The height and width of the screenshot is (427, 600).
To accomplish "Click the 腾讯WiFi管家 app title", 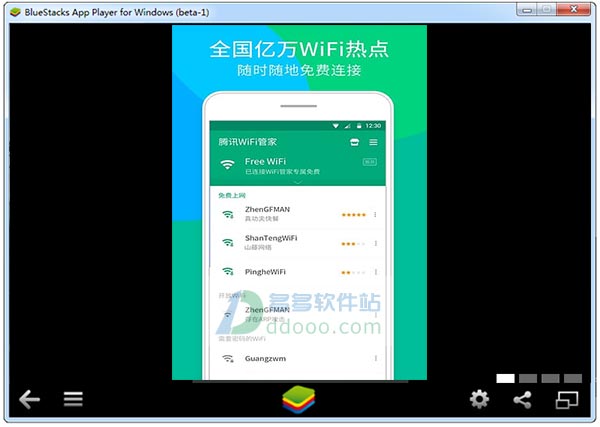I will 247,142.
